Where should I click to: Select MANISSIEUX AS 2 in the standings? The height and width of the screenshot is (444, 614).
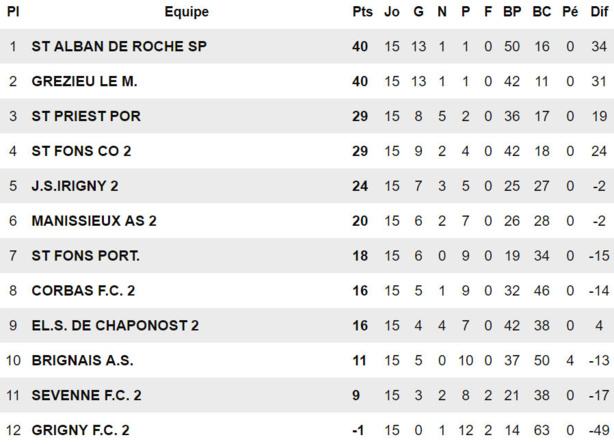pyautogui.click(x=94, y=221)
